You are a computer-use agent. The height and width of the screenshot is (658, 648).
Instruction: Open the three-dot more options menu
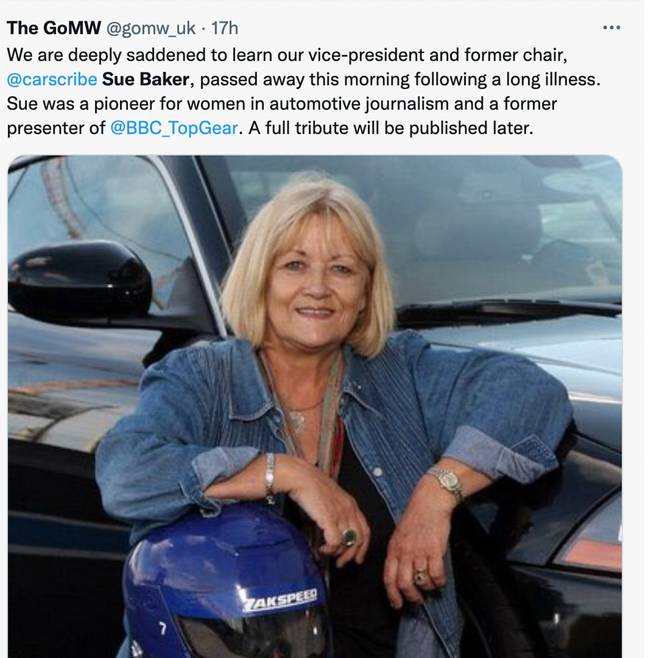(x=611, y=28)
